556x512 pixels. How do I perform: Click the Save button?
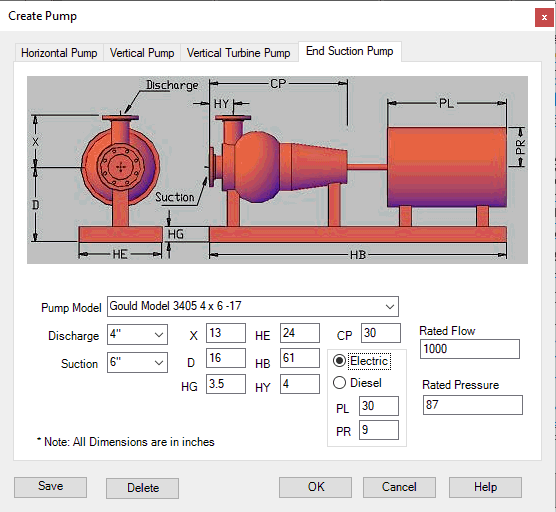tap(50, 487)
